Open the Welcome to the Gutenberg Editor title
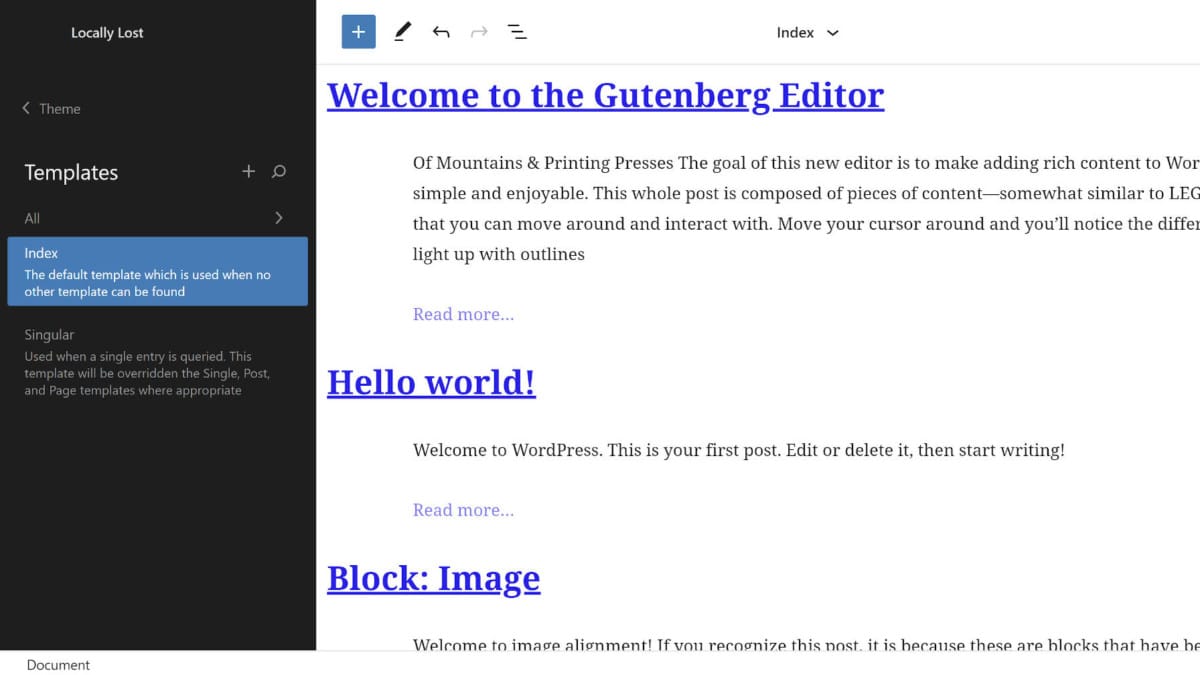 coord(605,95)
